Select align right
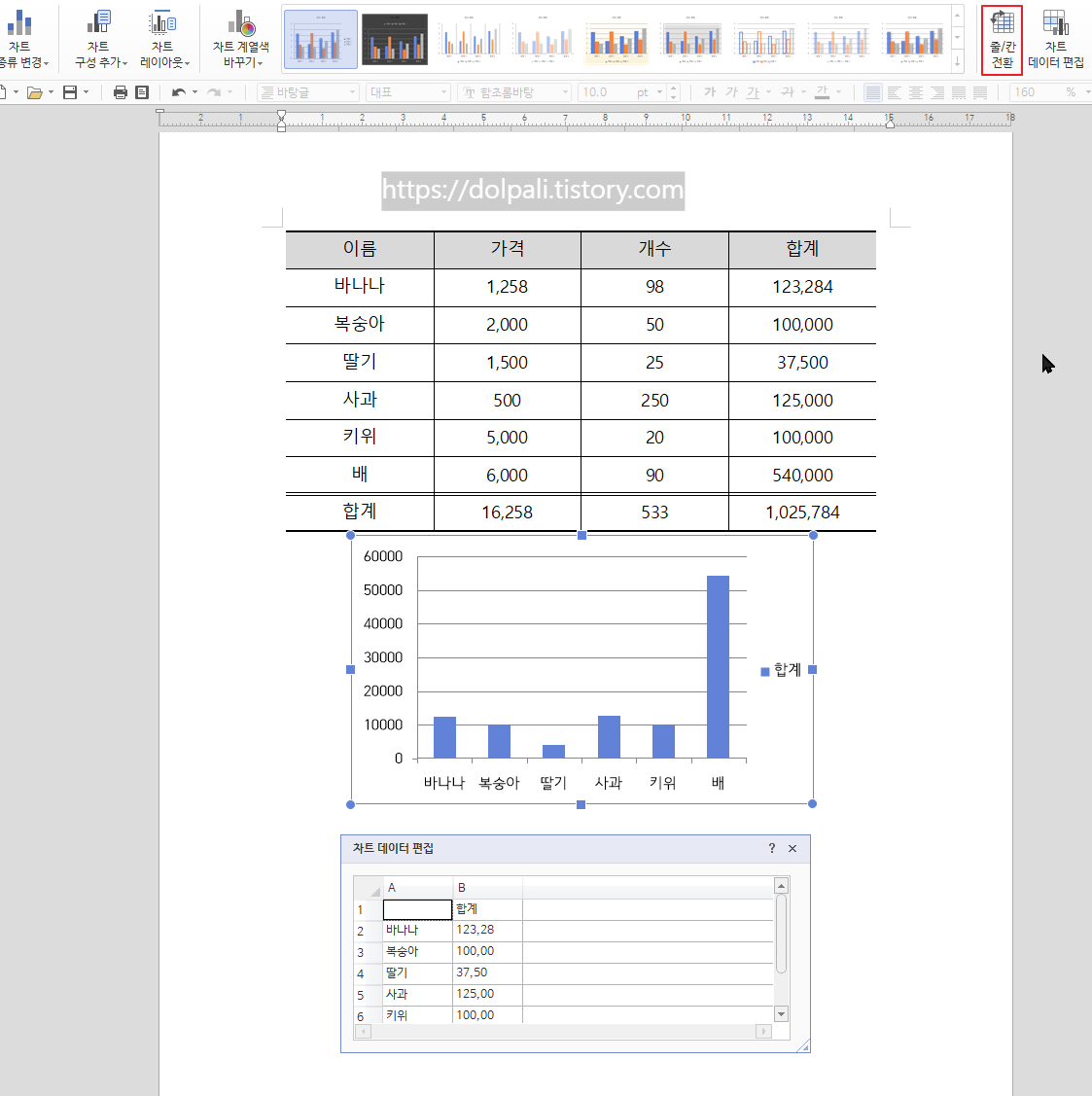 [937, 92]
